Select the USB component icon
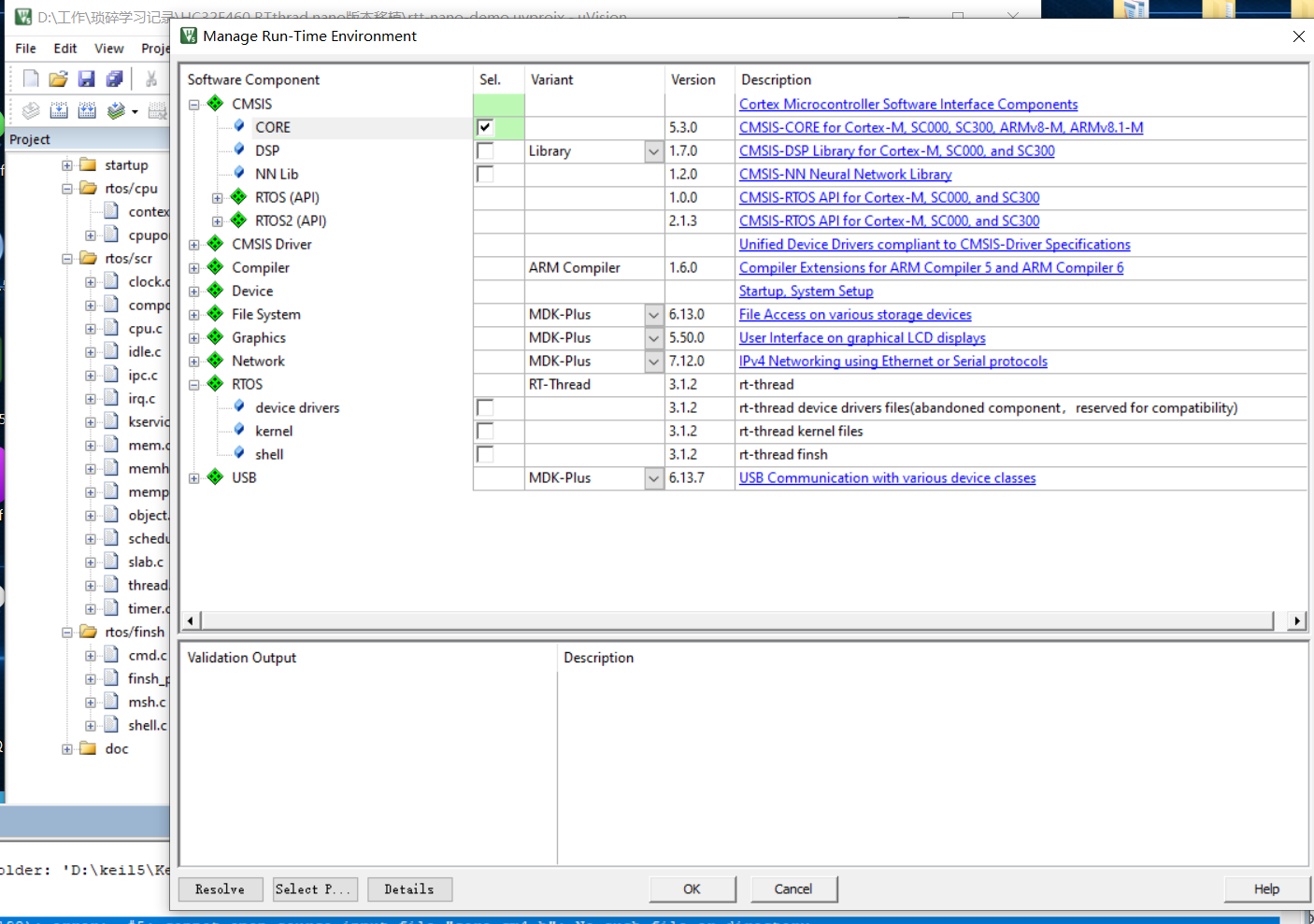This screenshot has height=924, width=1314. 215,477
